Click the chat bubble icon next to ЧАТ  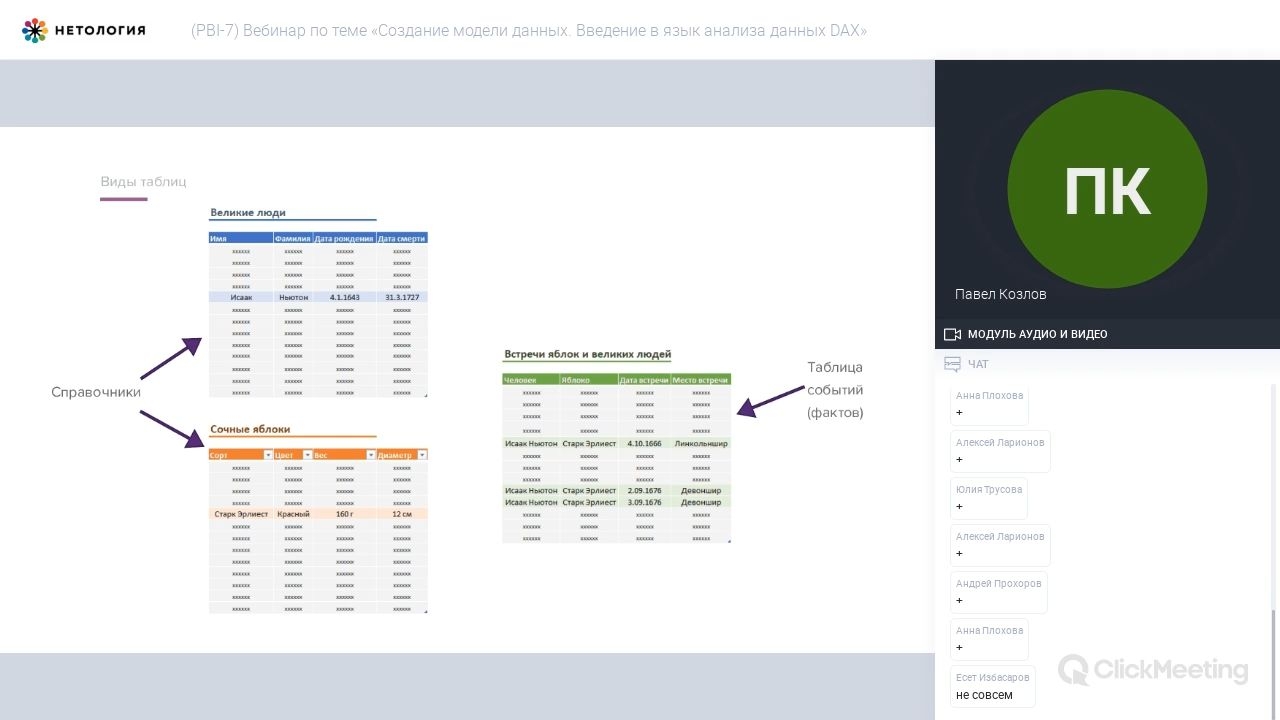click(952, 364)
